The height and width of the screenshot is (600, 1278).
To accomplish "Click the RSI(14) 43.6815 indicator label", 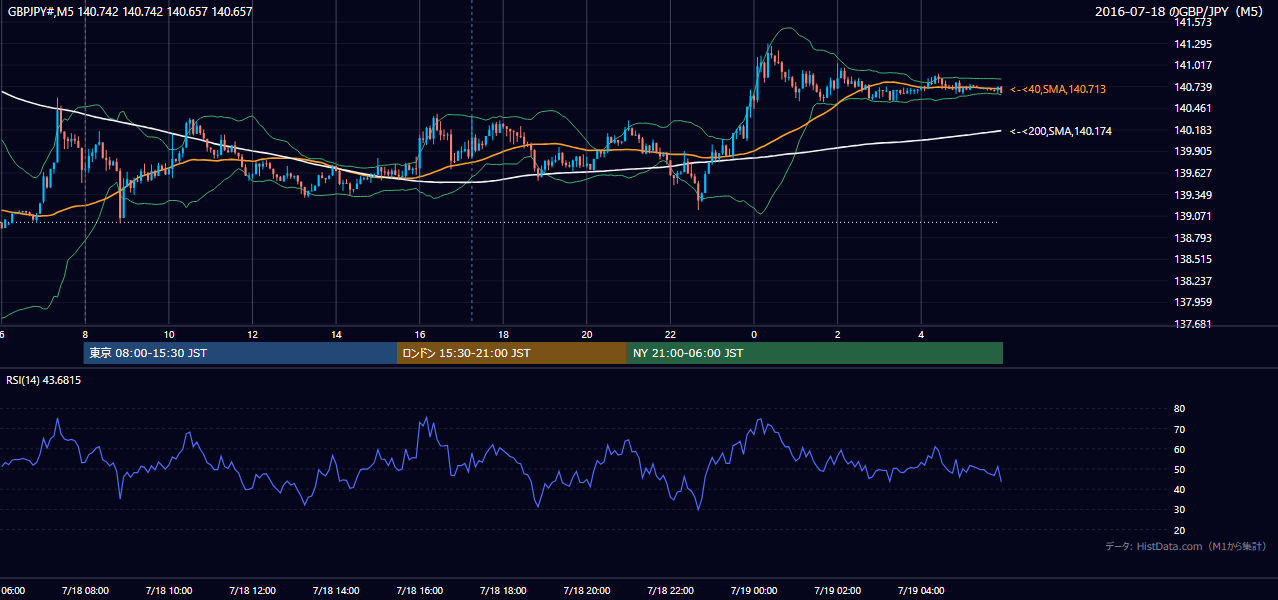I will [44, 380].
